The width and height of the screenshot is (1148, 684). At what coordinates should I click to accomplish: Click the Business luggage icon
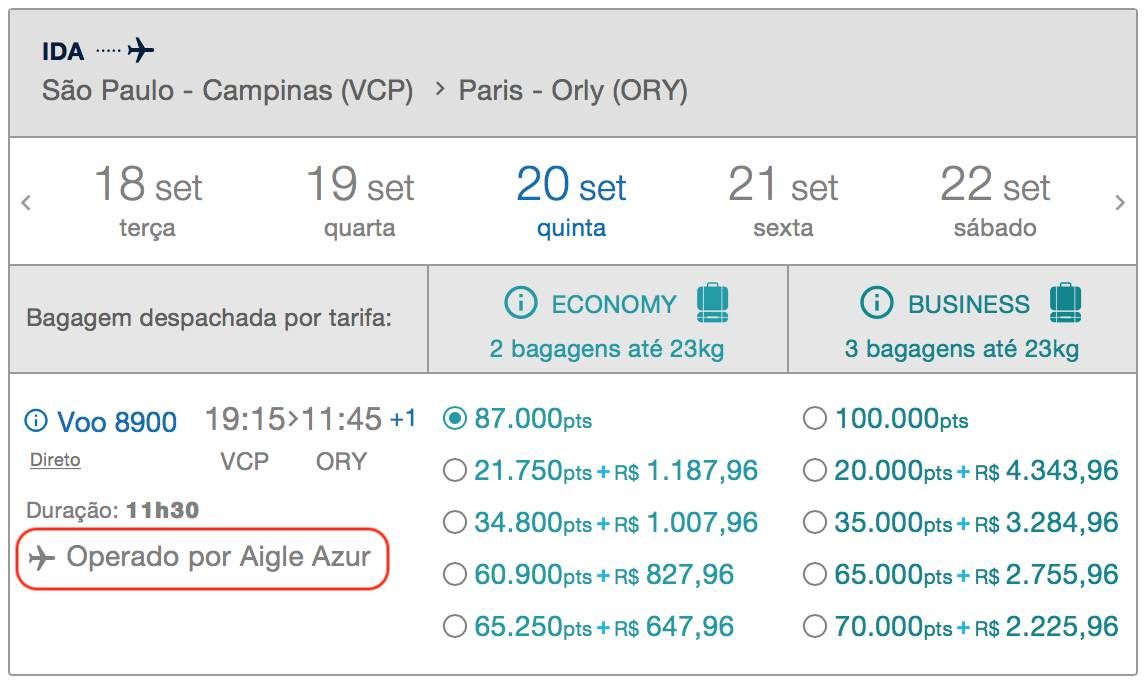[1065, 302]
